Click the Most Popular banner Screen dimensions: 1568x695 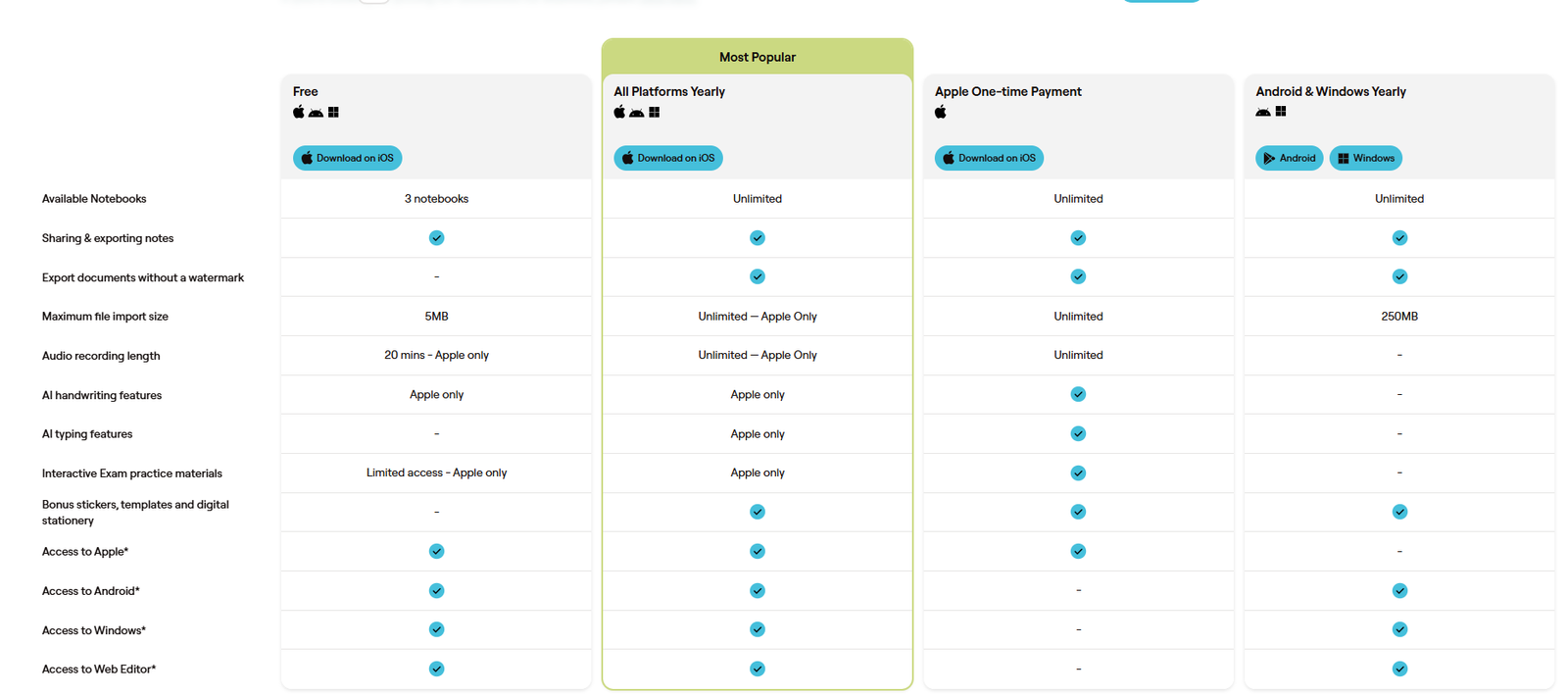click(758, 57)
